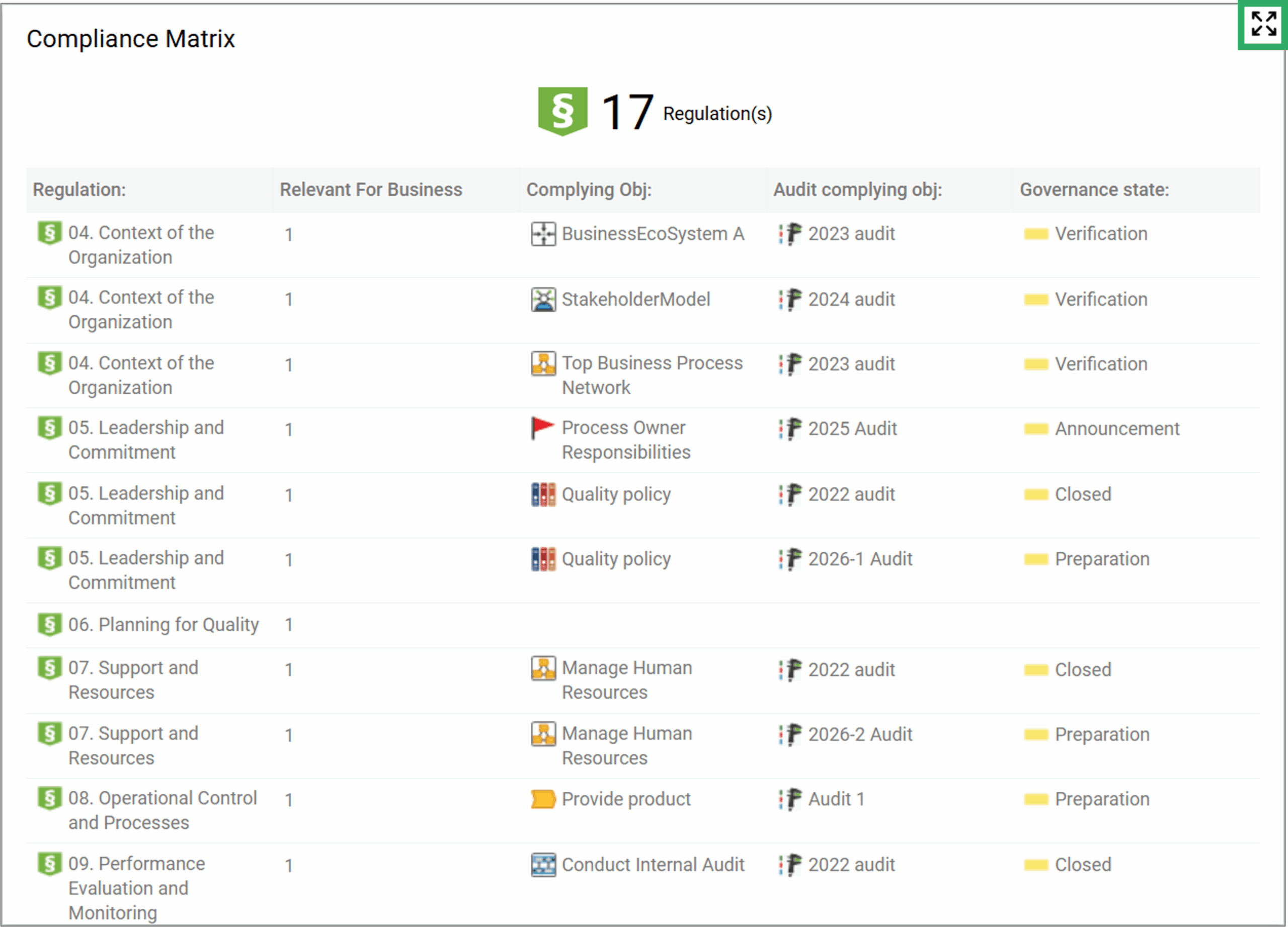
Task: Click the BusinessEcoSystem A diagram icon
Action: tap(543, 234)
